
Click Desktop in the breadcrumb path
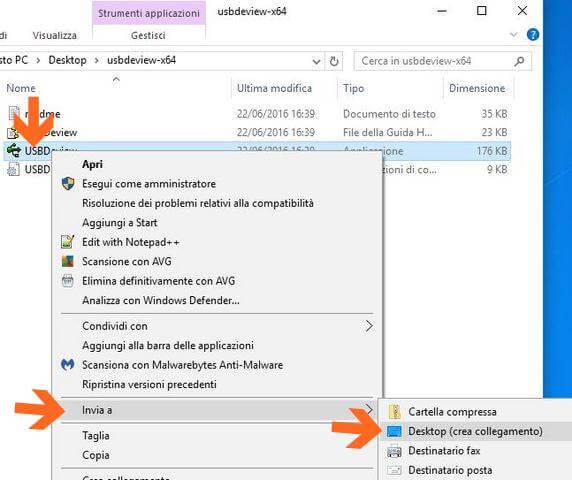pyautogui.click(x=67, y=60)
